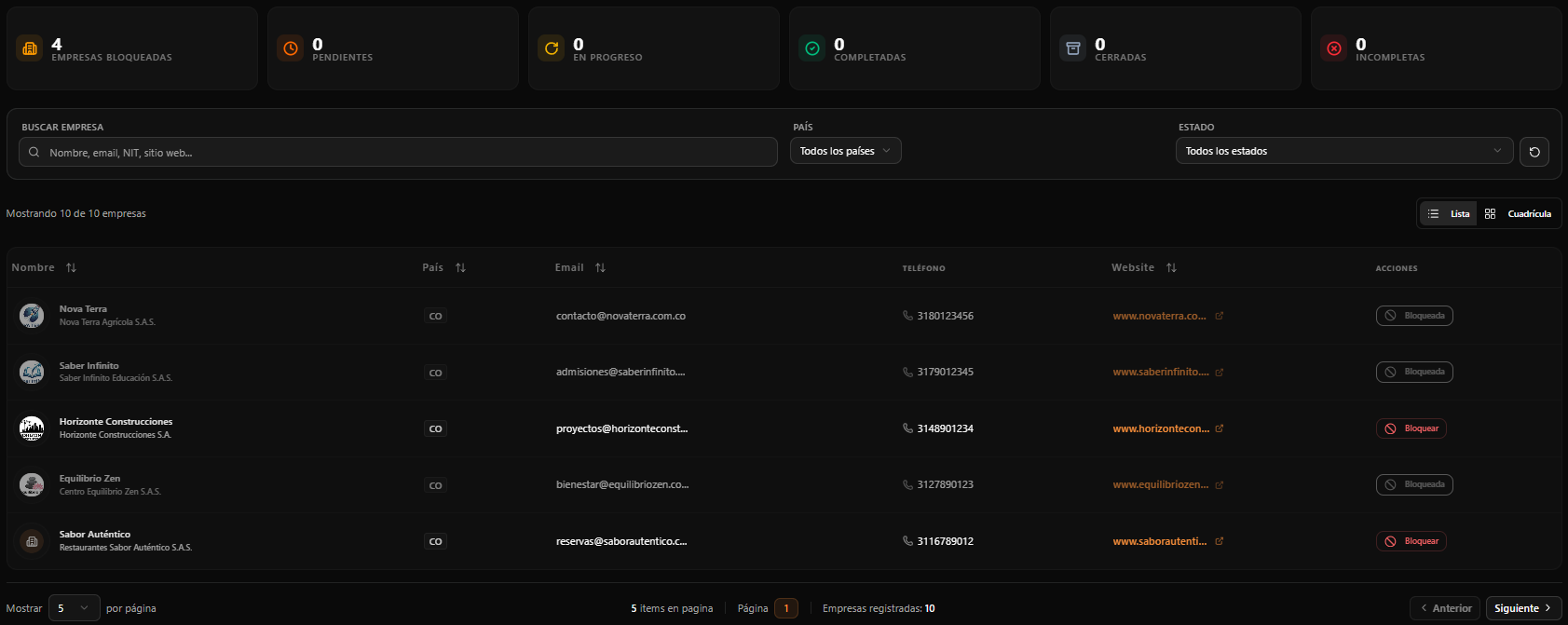The width and height of the screenshot is (1568, 625).
Task: Click the En Progreso refresh icon
Action: [x=552, y=48]
